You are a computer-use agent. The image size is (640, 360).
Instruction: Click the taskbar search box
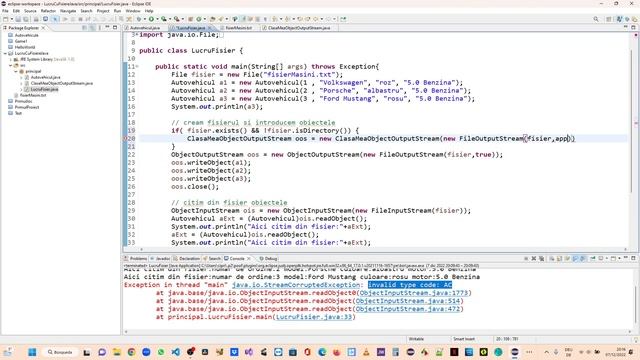[60, 352]
